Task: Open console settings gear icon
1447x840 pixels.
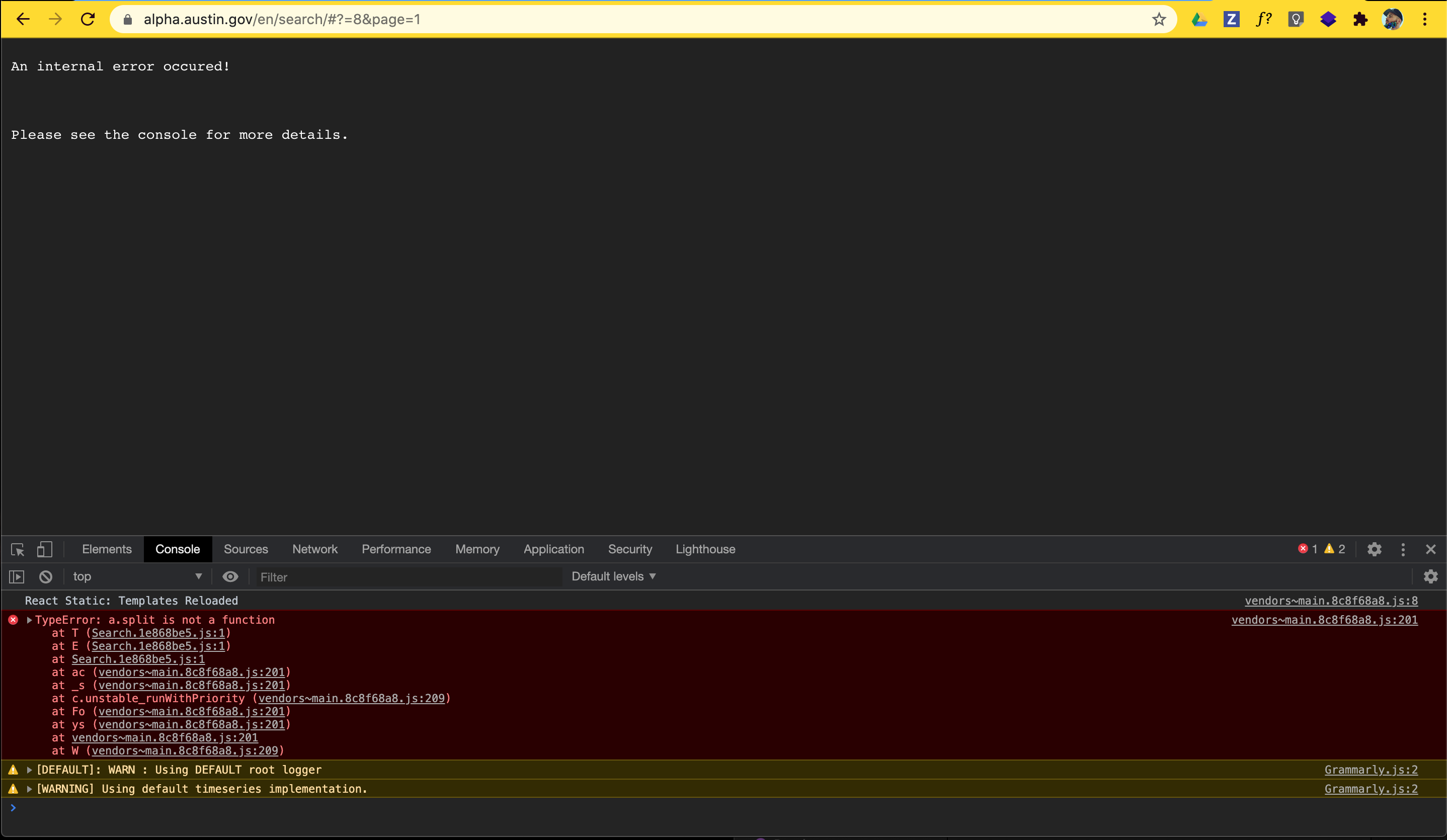Action: [1430, 576]
